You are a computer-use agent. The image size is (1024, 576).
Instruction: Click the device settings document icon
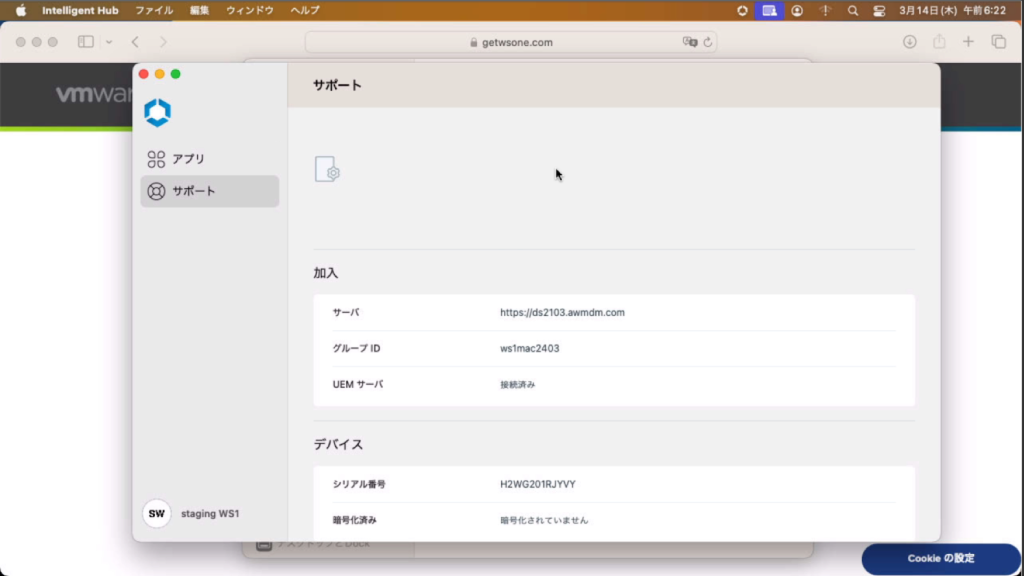click(x=327, y=169)
